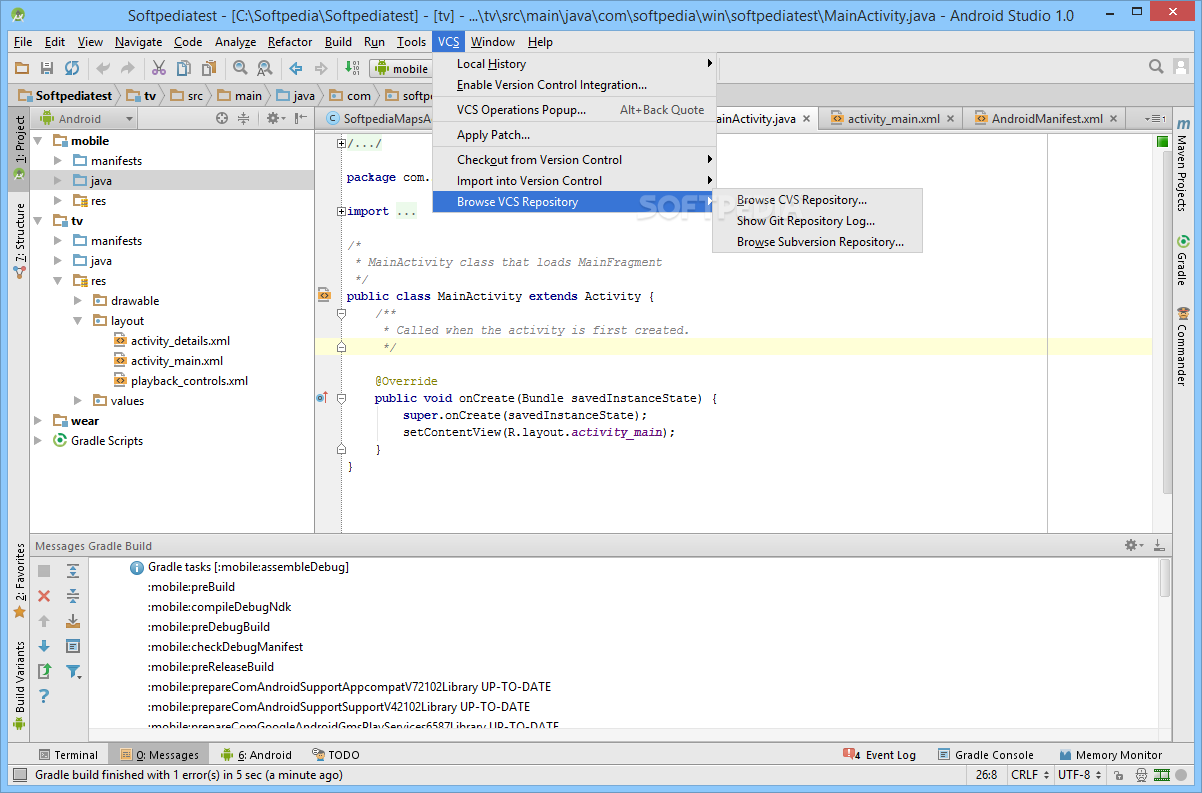Expand the Gradle Scripts node

coord(39,441)
